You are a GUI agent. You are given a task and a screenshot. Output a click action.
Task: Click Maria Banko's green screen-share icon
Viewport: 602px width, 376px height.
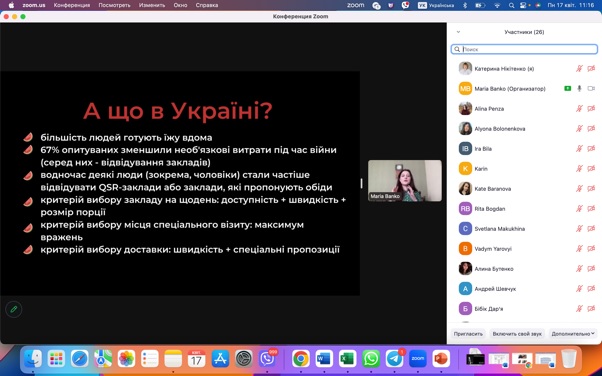click(x=567, y=88)
